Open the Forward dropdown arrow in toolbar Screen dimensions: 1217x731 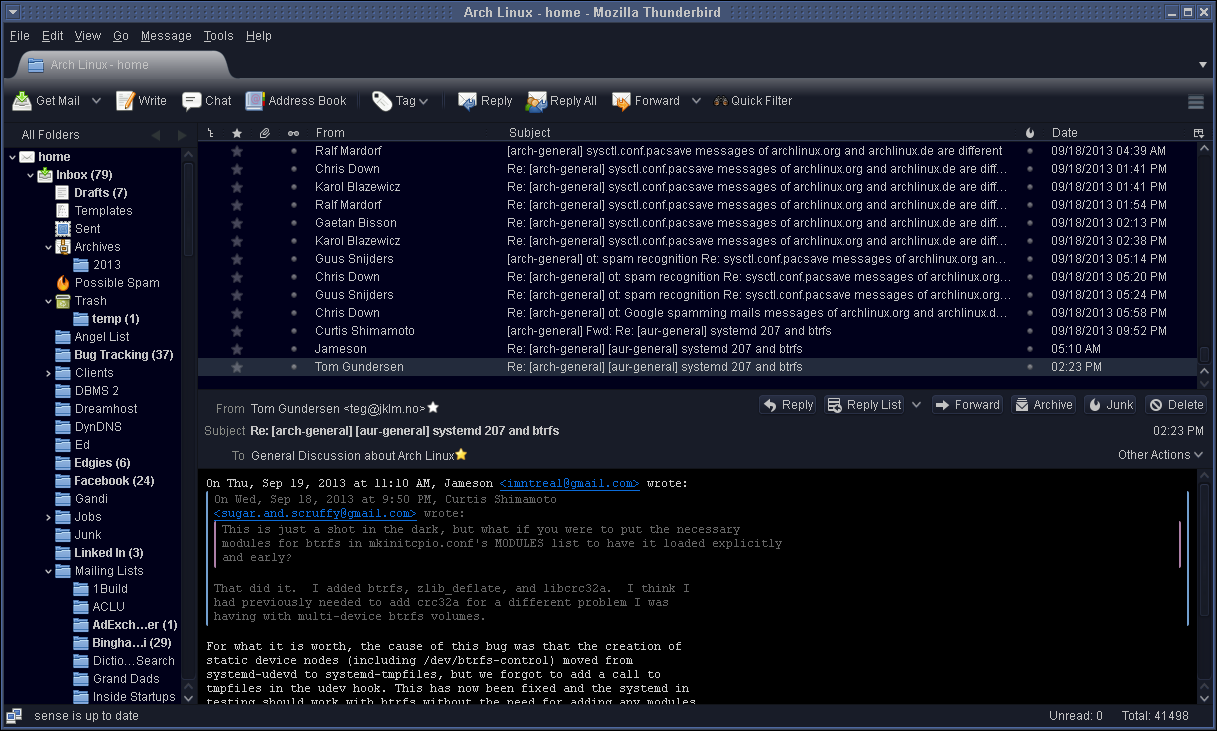pos(696,101)
